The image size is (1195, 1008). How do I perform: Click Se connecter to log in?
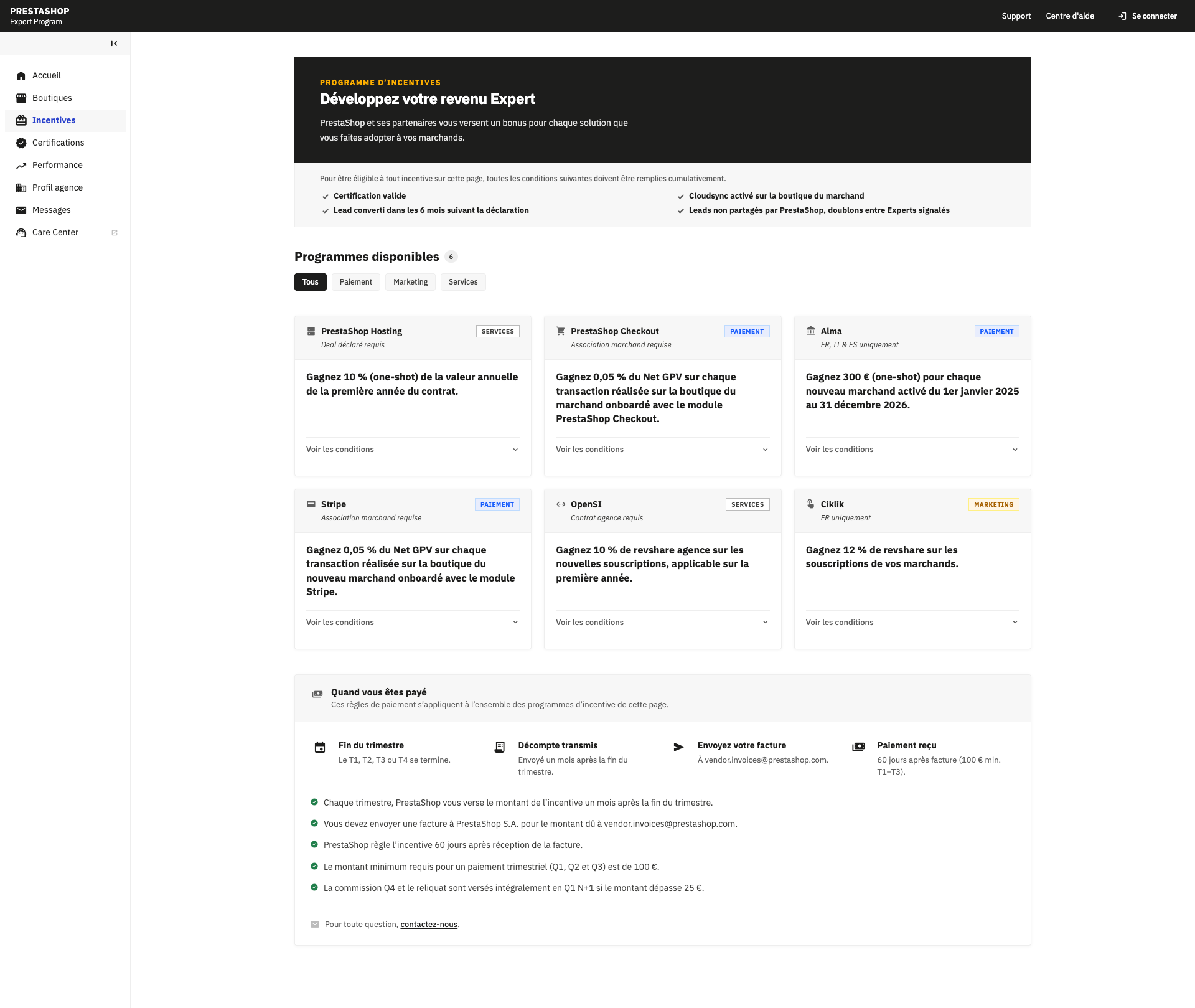(x=1147, y=16)
